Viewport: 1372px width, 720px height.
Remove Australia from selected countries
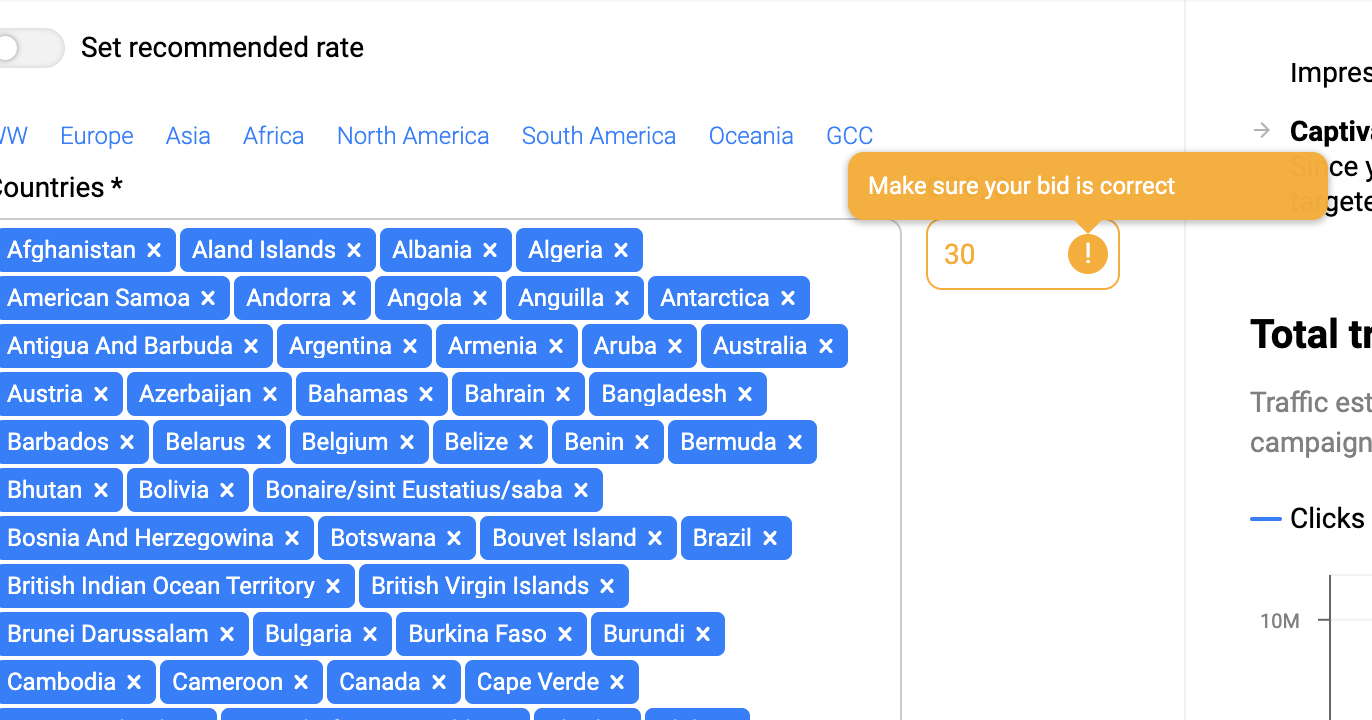coord(826,346)
